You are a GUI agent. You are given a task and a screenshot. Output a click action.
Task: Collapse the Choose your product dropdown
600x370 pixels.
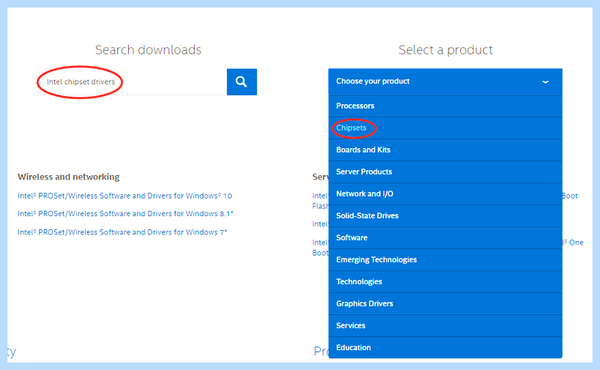point(445,81)
